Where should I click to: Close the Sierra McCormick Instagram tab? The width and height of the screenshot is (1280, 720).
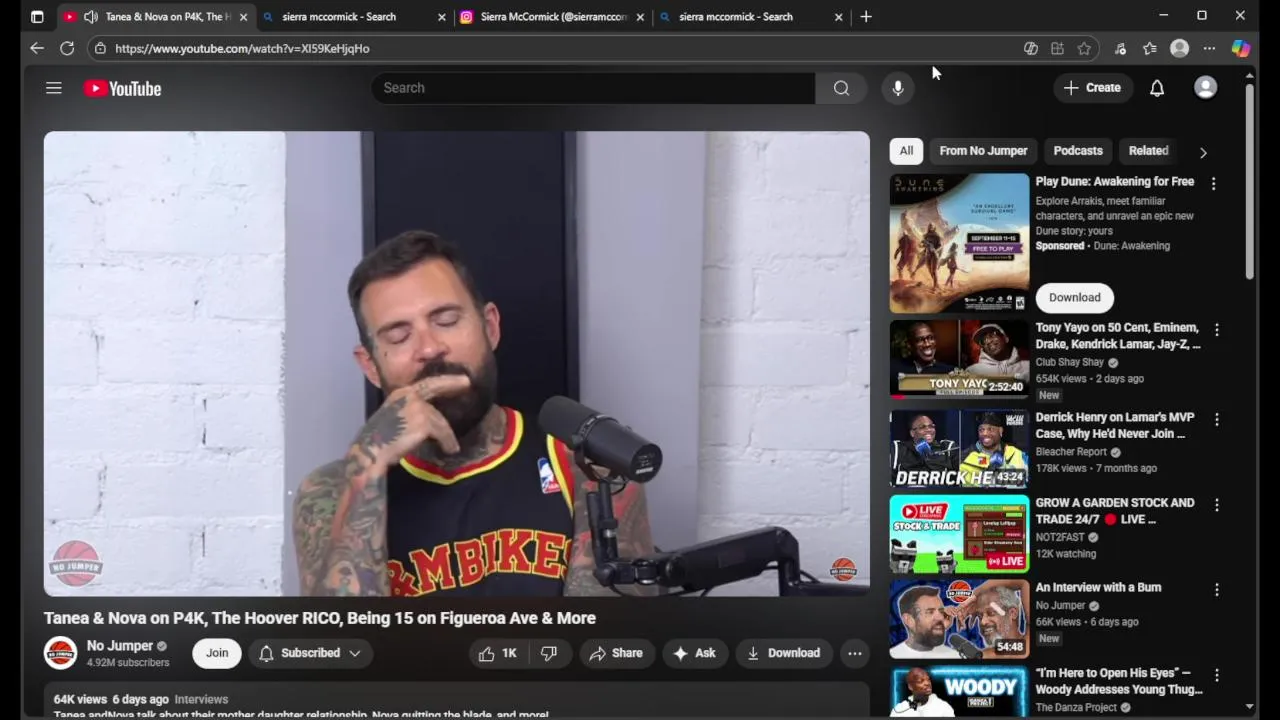(640, 17)
